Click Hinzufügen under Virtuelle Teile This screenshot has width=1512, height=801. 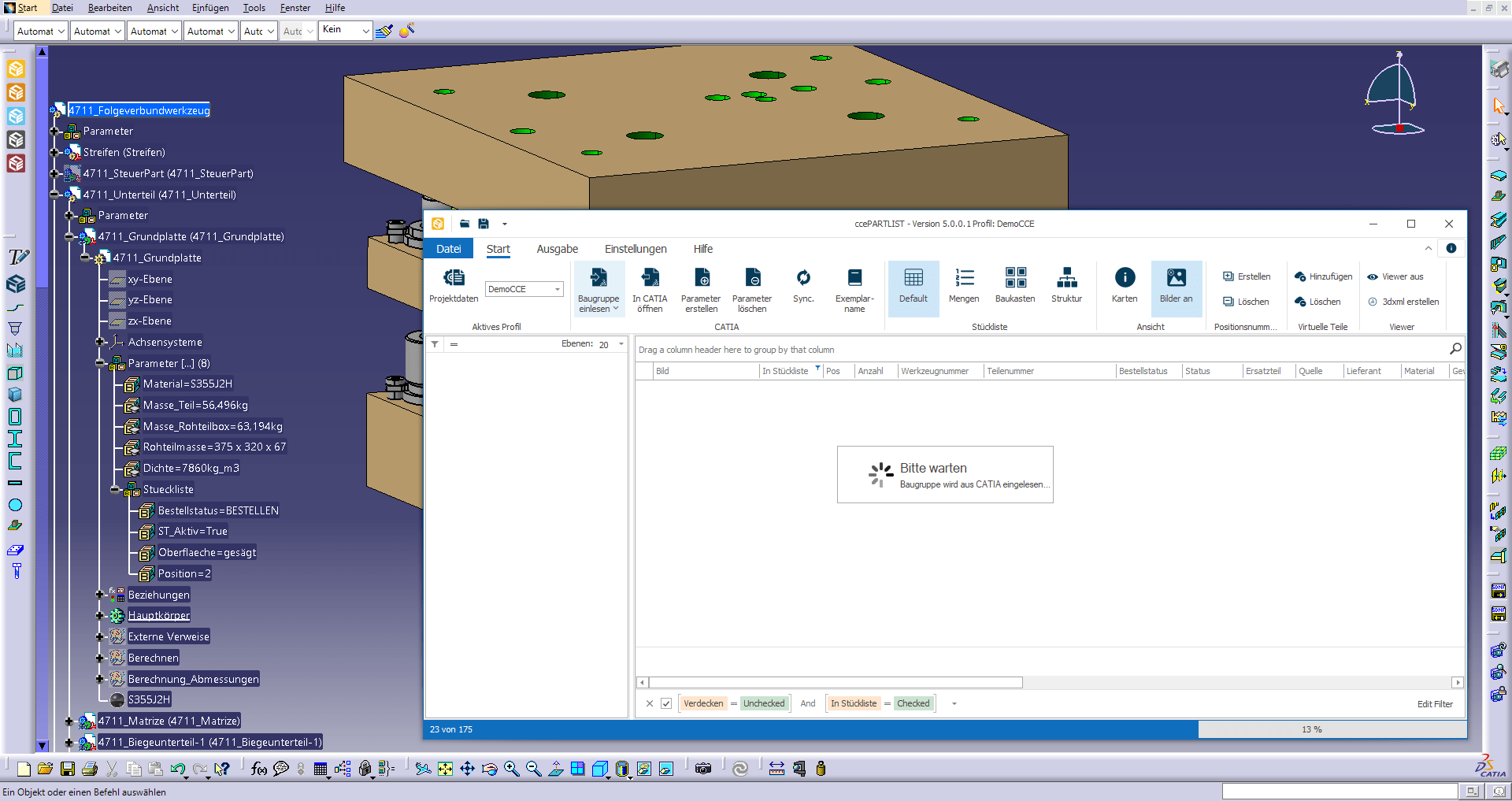point(1323,276)
